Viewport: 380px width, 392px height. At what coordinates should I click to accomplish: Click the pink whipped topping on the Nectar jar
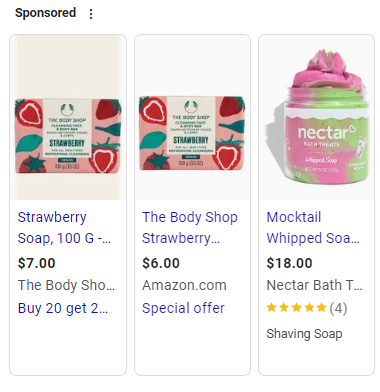pyautogui.click(x=329, y=72)
